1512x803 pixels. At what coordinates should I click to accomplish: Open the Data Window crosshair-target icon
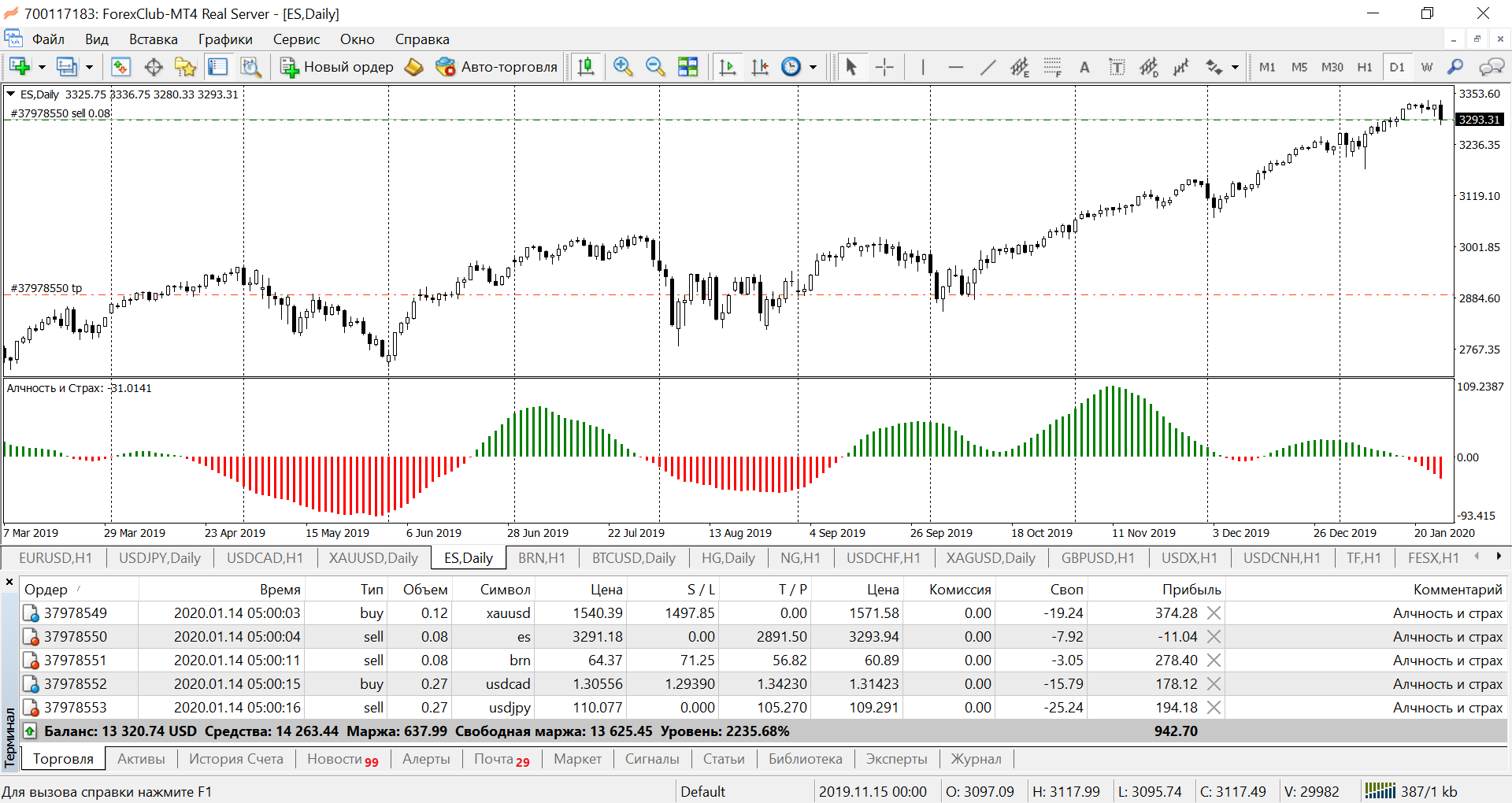pyautogui.click(x=154, y=67)
